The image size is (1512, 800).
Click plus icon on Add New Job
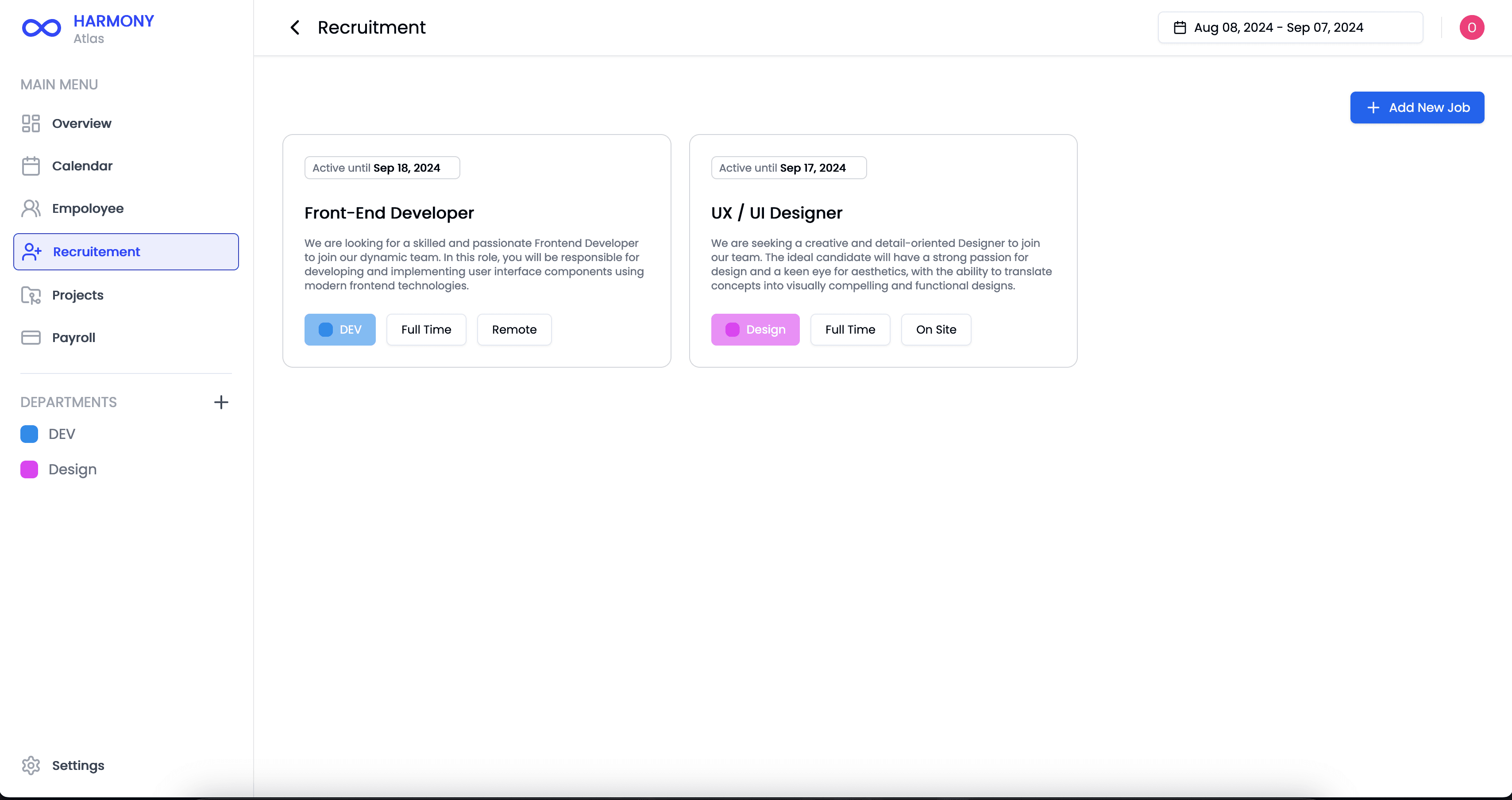[1373, 108]
